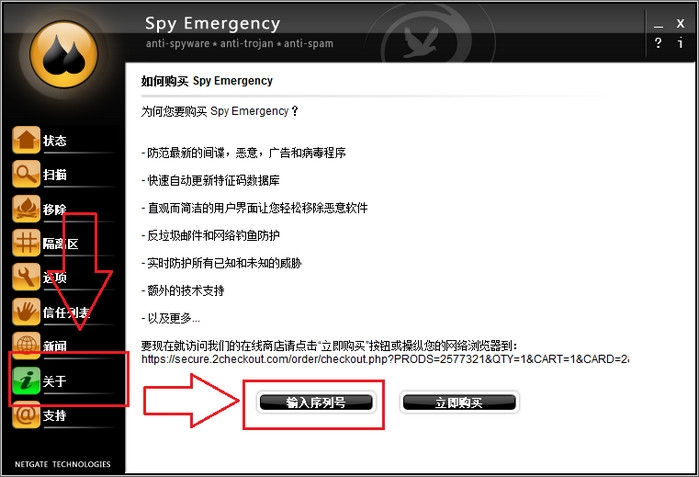699x477 pixels.
Task: Select the 新闻 globe icon
Action: 26,345
